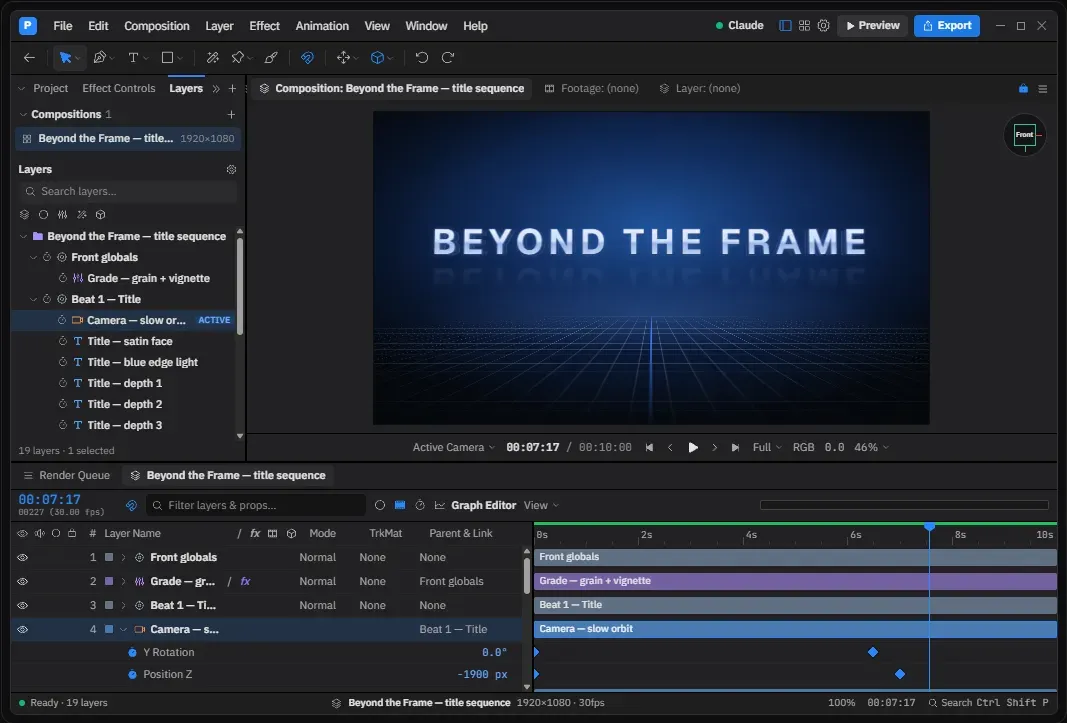The width and height of the screenshot is (1067, 723).
Task: Select the Selection arrow tool
Action: (65, 58)
